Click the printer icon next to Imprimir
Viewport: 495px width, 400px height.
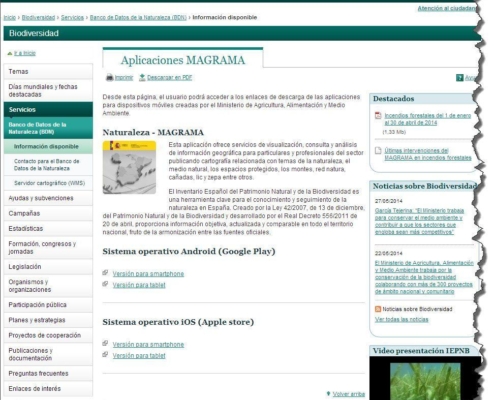pyautogui.click(x=109, y=77)
